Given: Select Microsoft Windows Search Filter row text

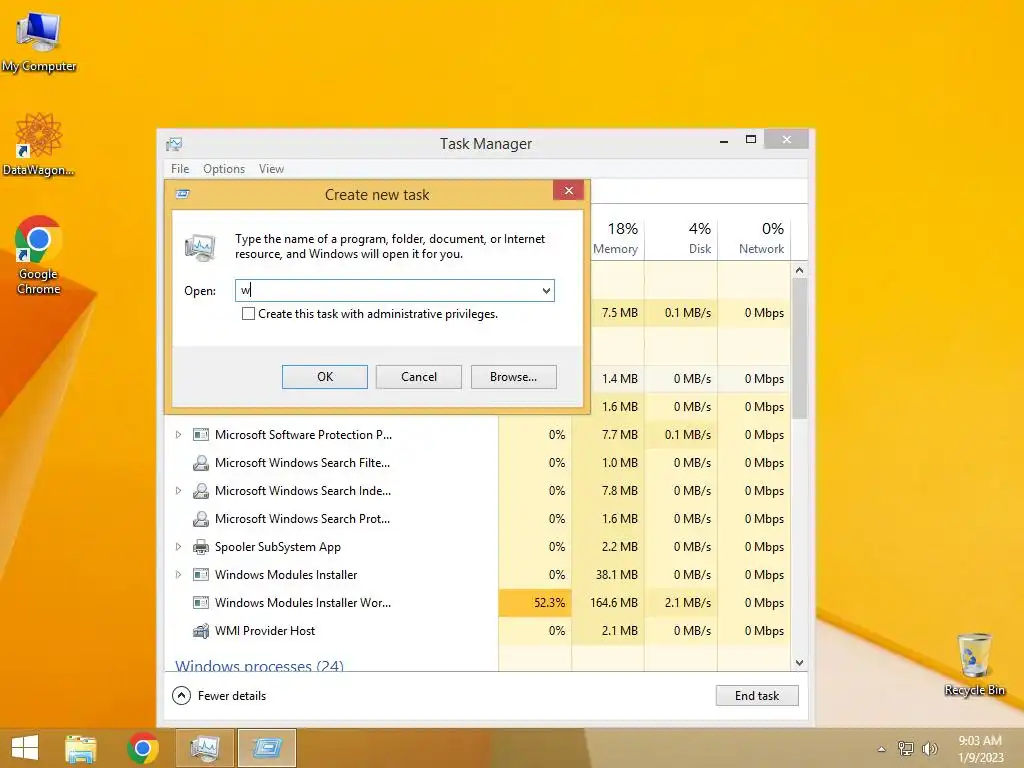Looking at the screenshot, I should coord(302,463).
